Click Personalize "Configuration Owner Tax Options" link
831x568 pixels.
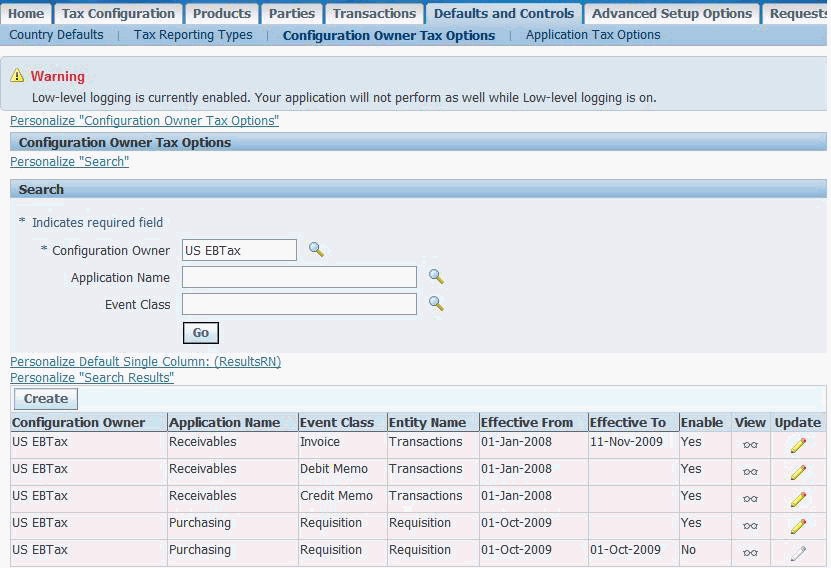[144, 121]
